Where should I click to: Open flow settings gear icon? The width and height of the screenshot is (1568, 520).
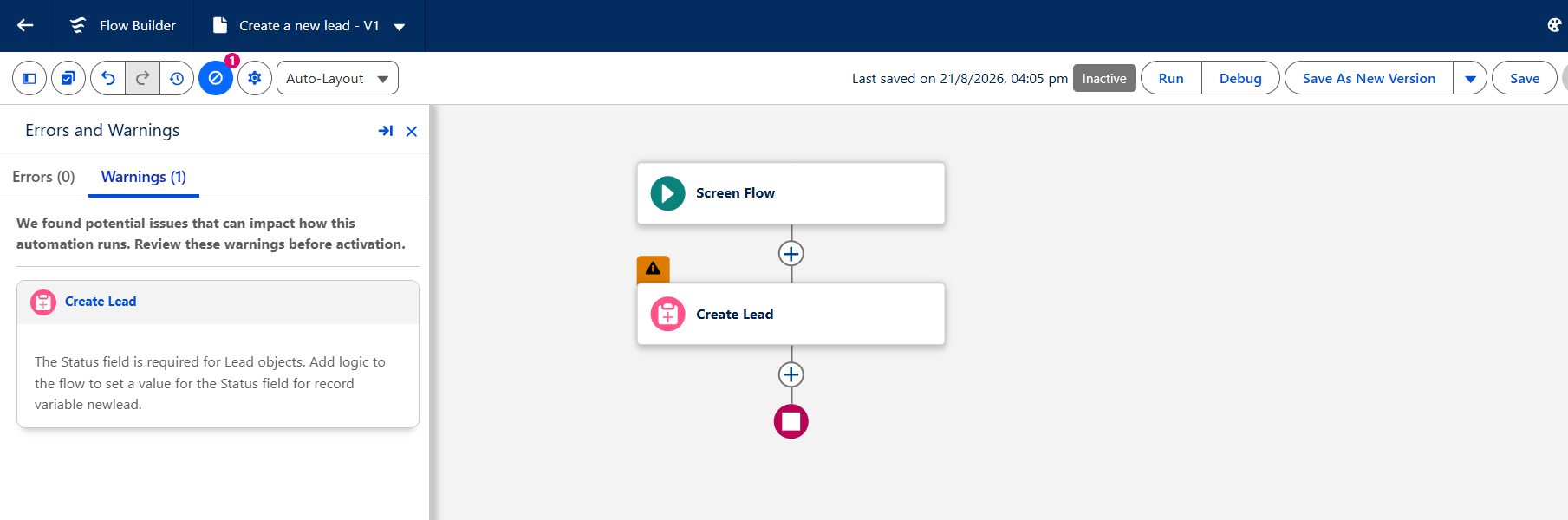255,78
